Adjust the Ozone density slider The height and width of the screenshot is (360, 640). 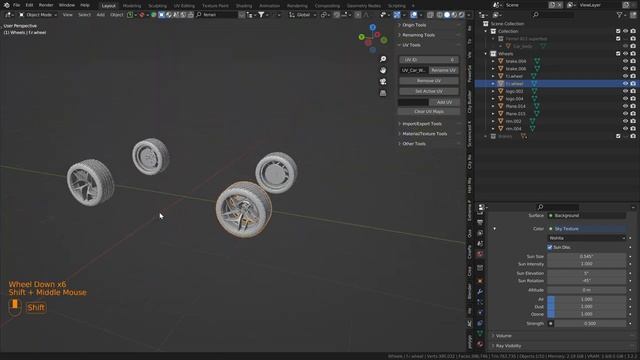(587, 314)
